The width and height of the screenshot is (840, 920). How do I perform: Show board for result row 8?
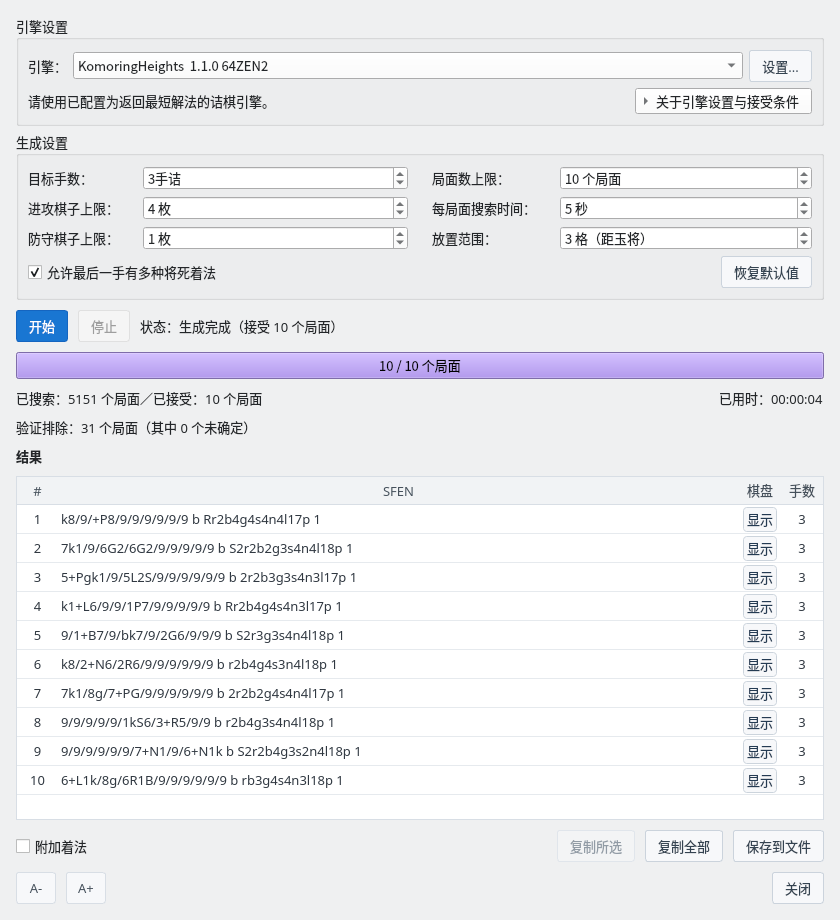760,723
